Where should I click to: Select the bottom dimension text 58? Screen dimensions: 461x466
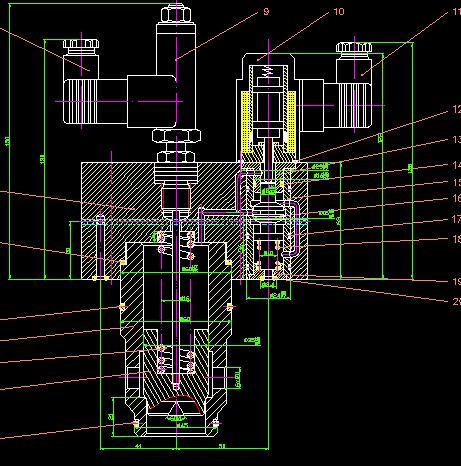[222, 446]
